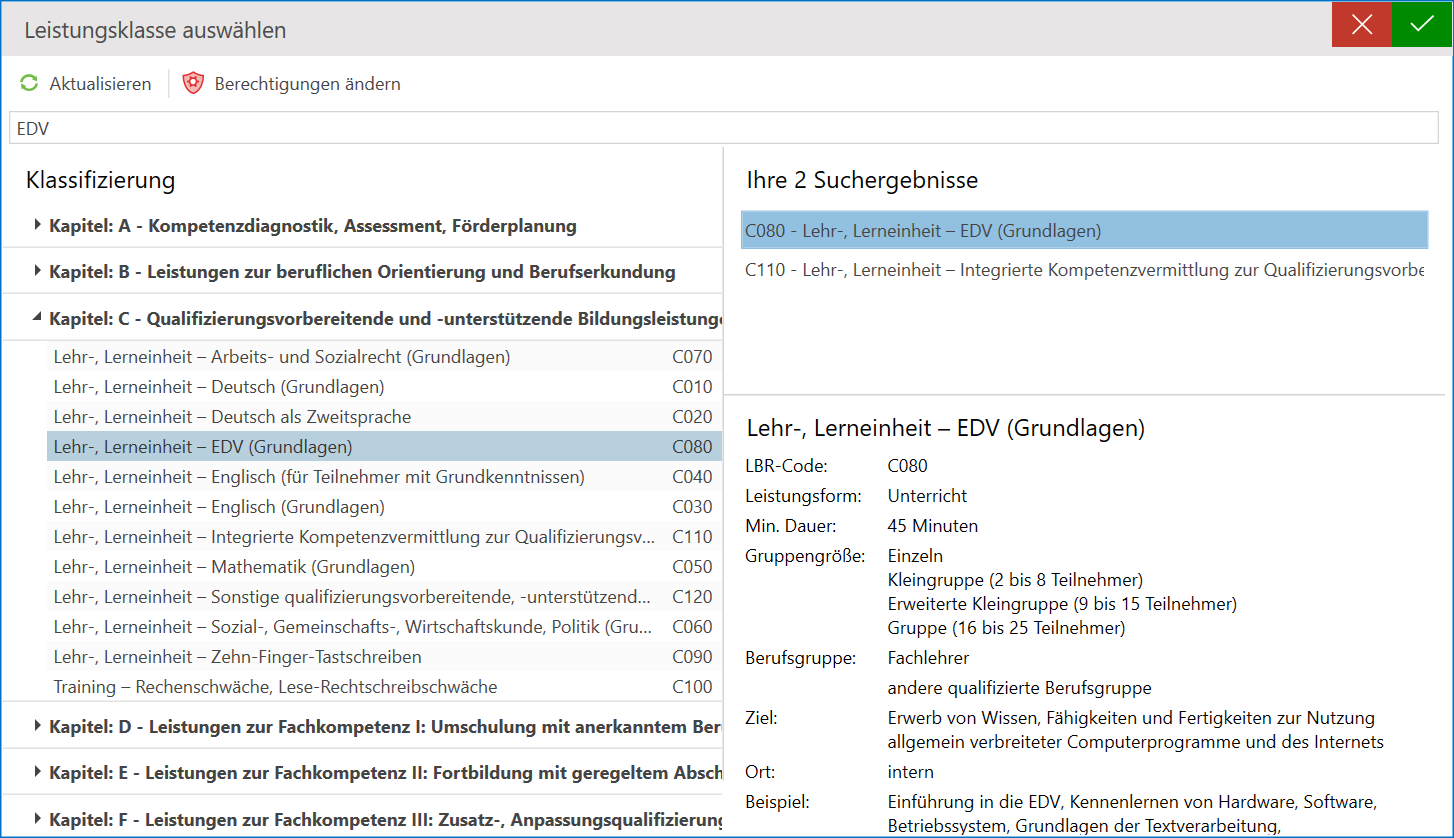This screenshot has width=1454, height=838.
Task: Click the detail title Lehr-, Lerneinheit – EDV
Action: coord(945,428)
